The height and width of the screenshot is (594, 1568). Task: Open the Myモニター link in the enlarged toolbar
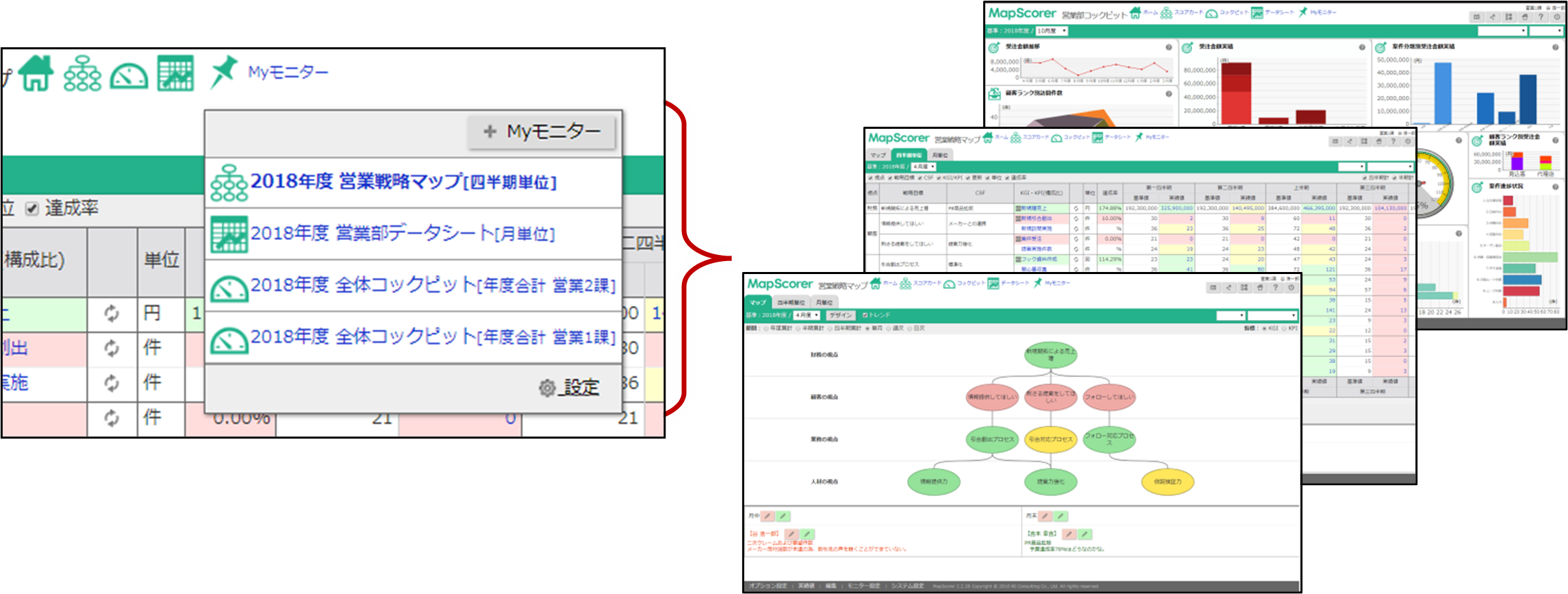tap(288, 72)
